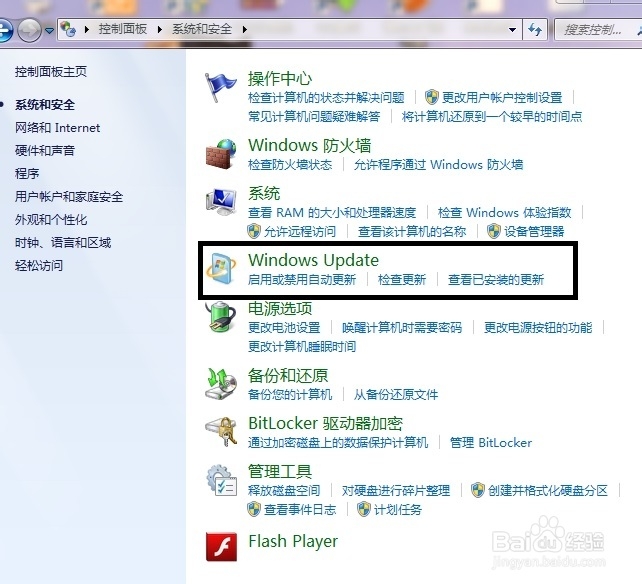
Task: Click 检查更新 link
Action: tap(402, 280)
